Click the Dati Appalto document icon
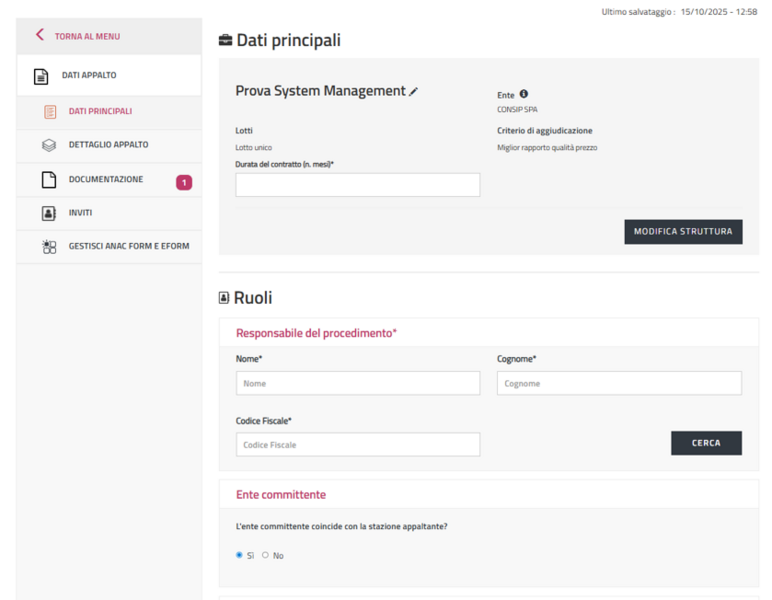The width and height of the screenshot is (772, 600). tap(41, 76)
